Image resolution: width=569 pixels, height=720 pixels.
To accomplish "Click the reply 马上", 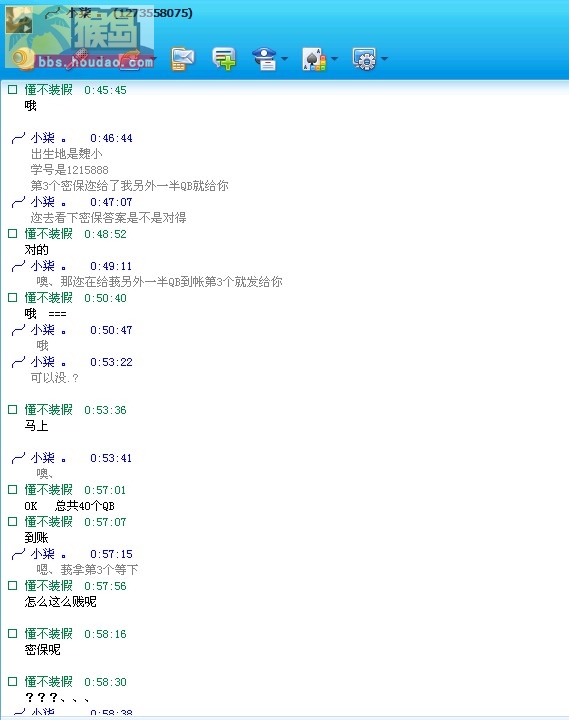I will click(36, 426).
